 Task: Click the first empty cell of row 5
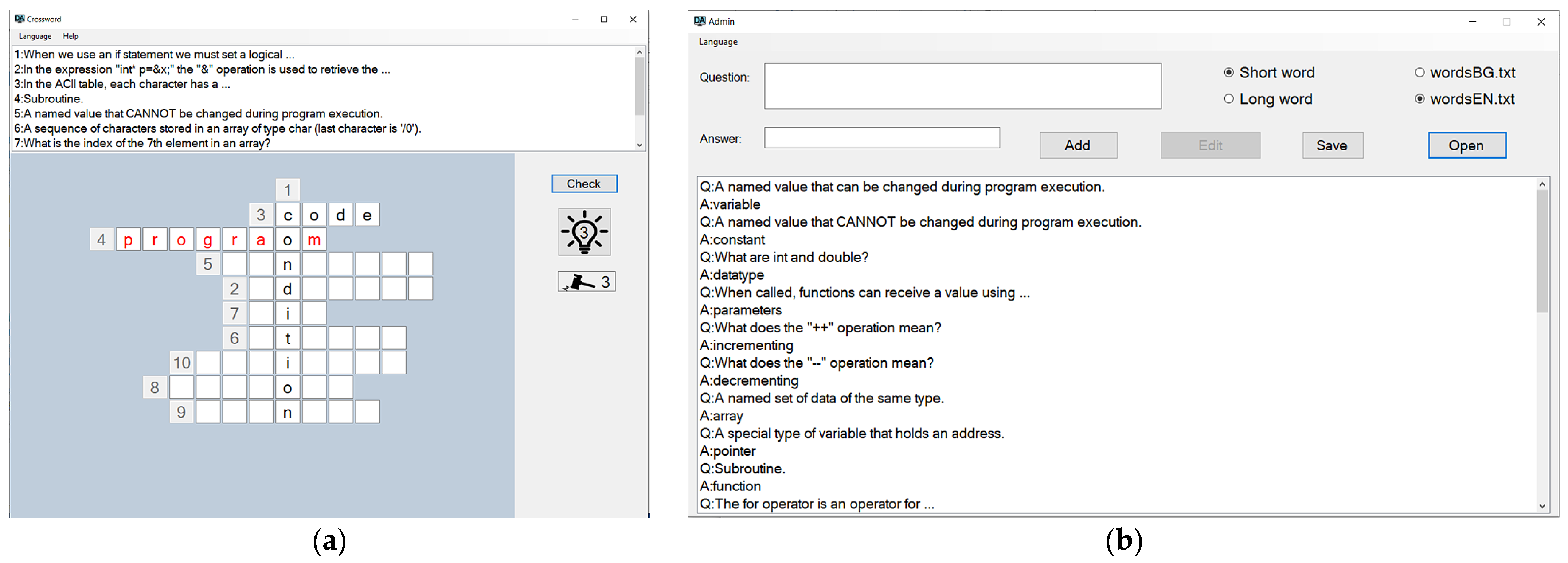pos(234,264)
